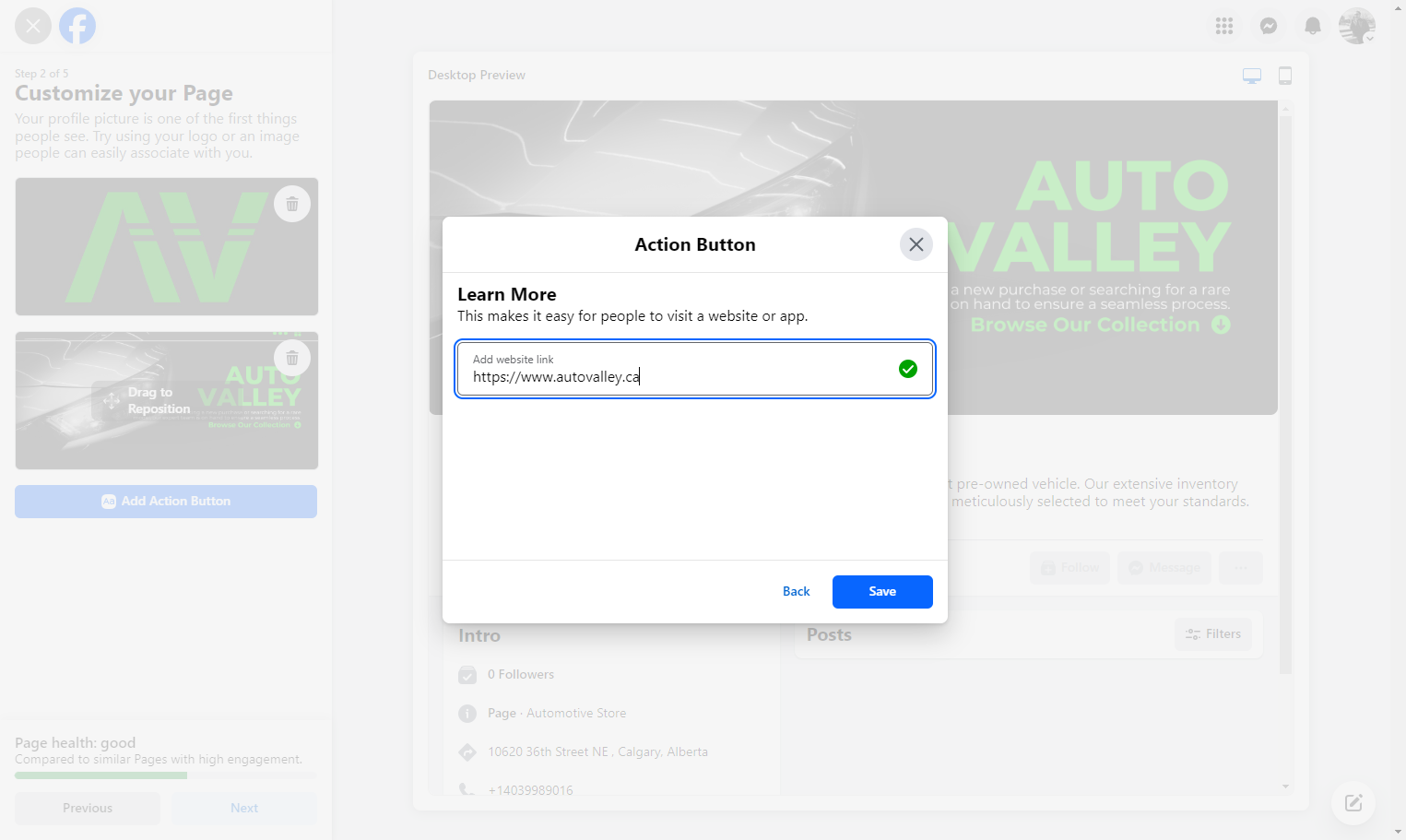Open account profile avatar menu
The height and width of the screenshot is (840, 1406).
pyautogui.click(x=1357, y=26)
